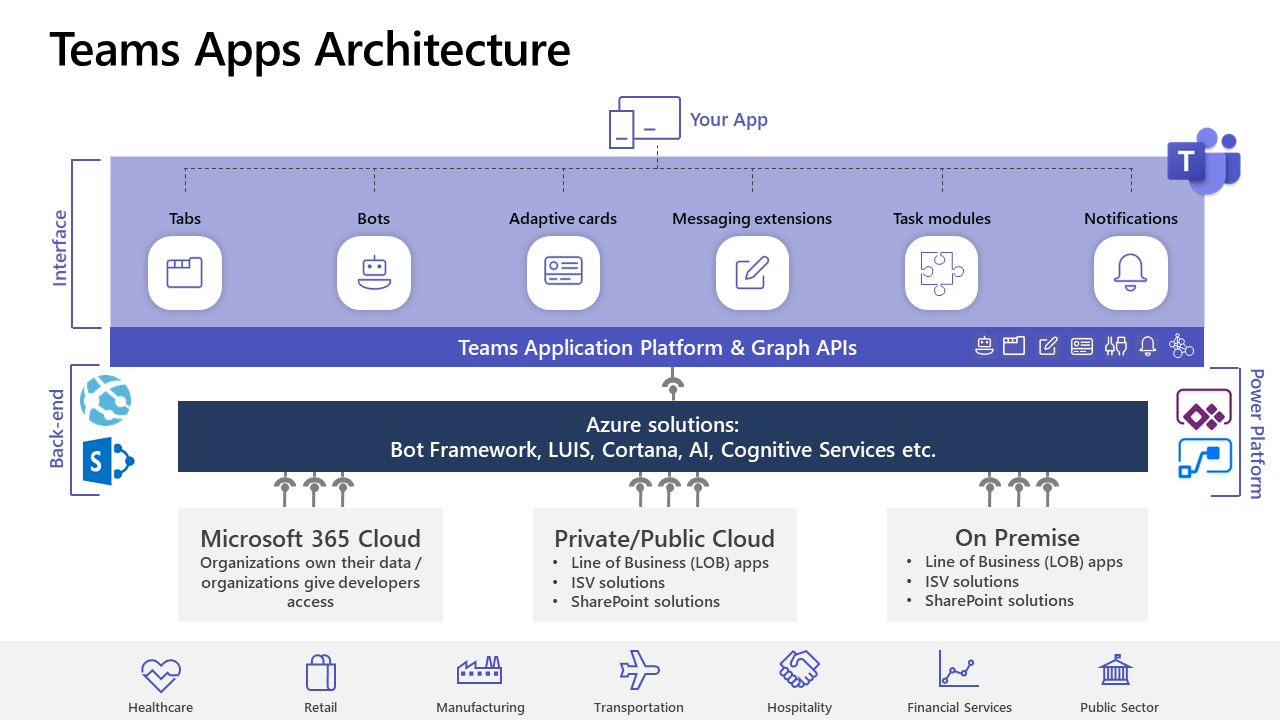Click the Microsoft Teams logo
The height and width of the screenshot is (720, 1280).
click(x=1203, y=160)
